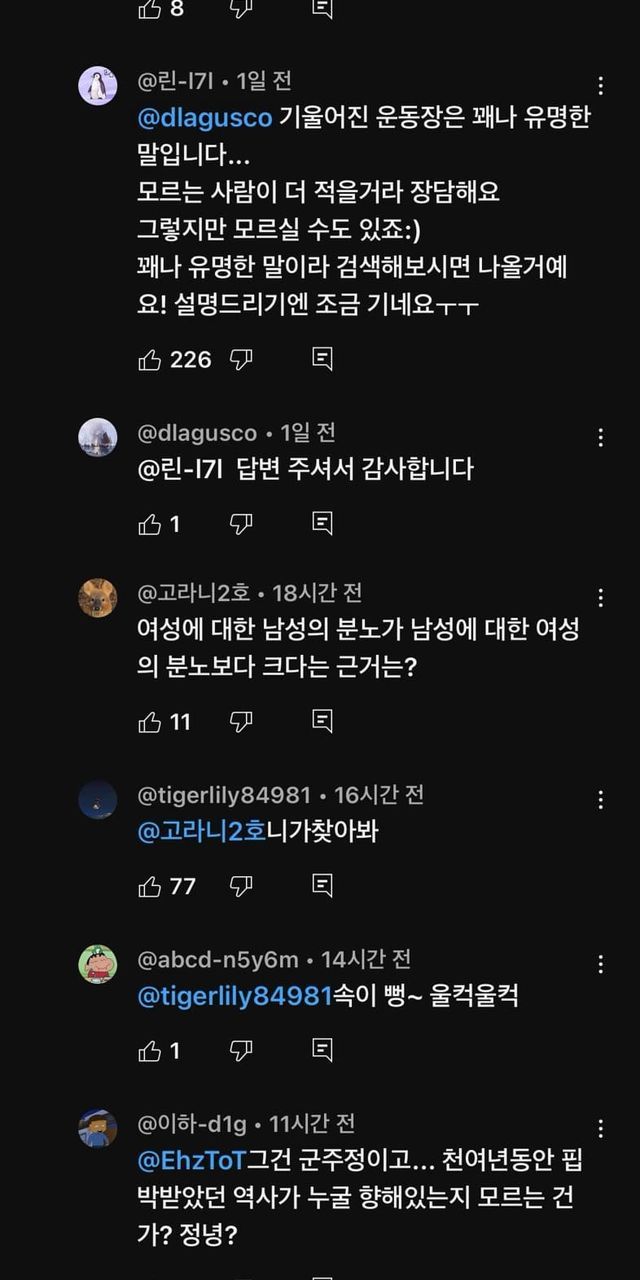Open the penguin avatar of @린-I7I
This screenshot has height=1280, width=640.
(98, 88)
